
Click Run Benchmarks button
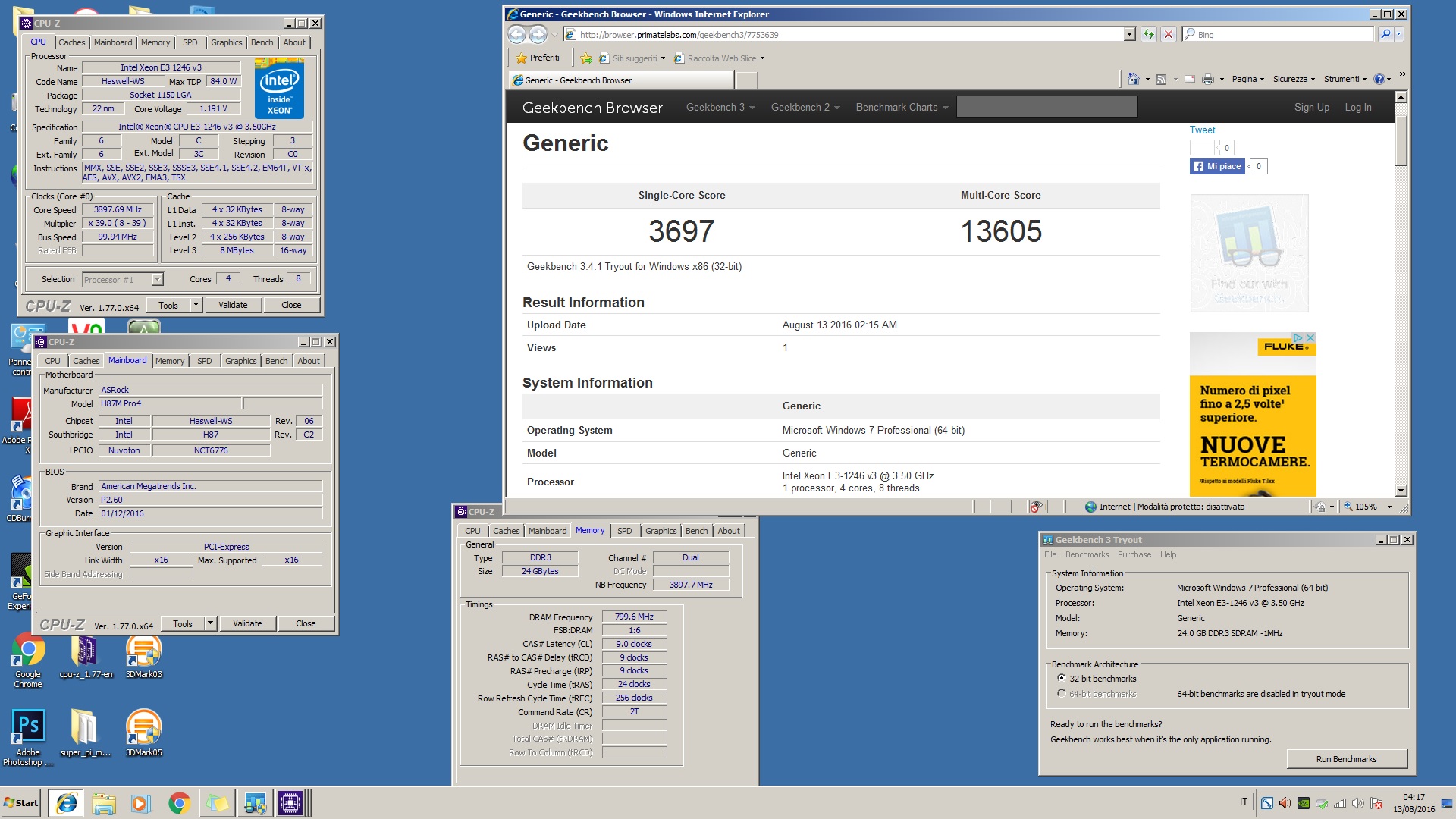1347,759
